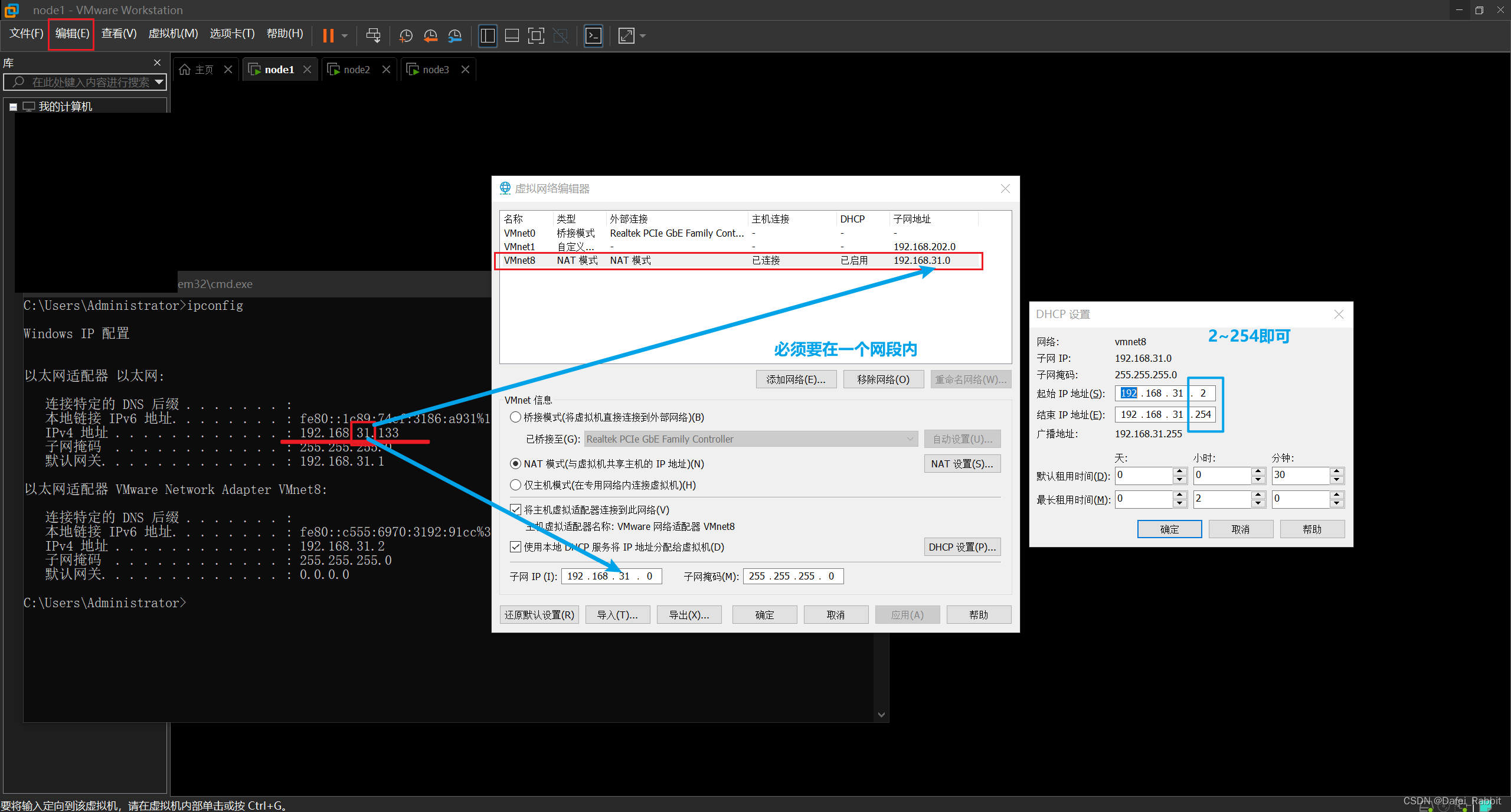Select host-only mode radio button

pyautogui.click(x=515, y=485)
